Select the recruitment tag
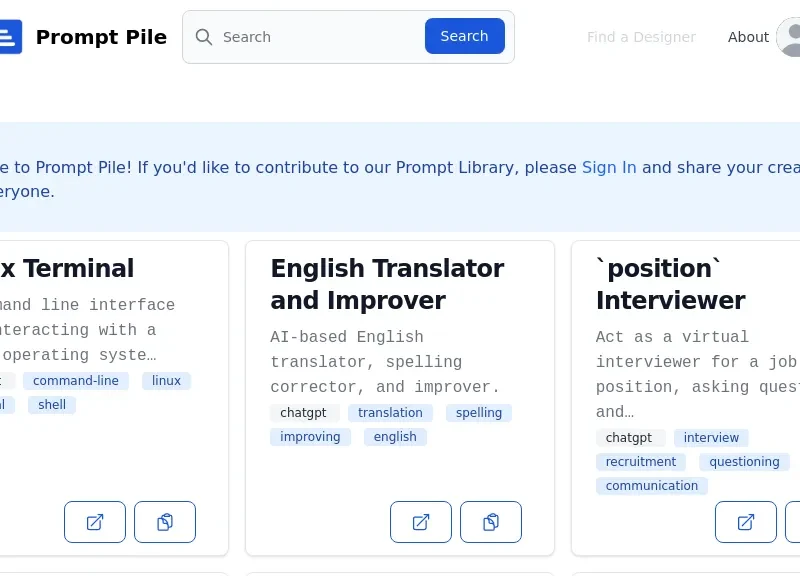 640,462
